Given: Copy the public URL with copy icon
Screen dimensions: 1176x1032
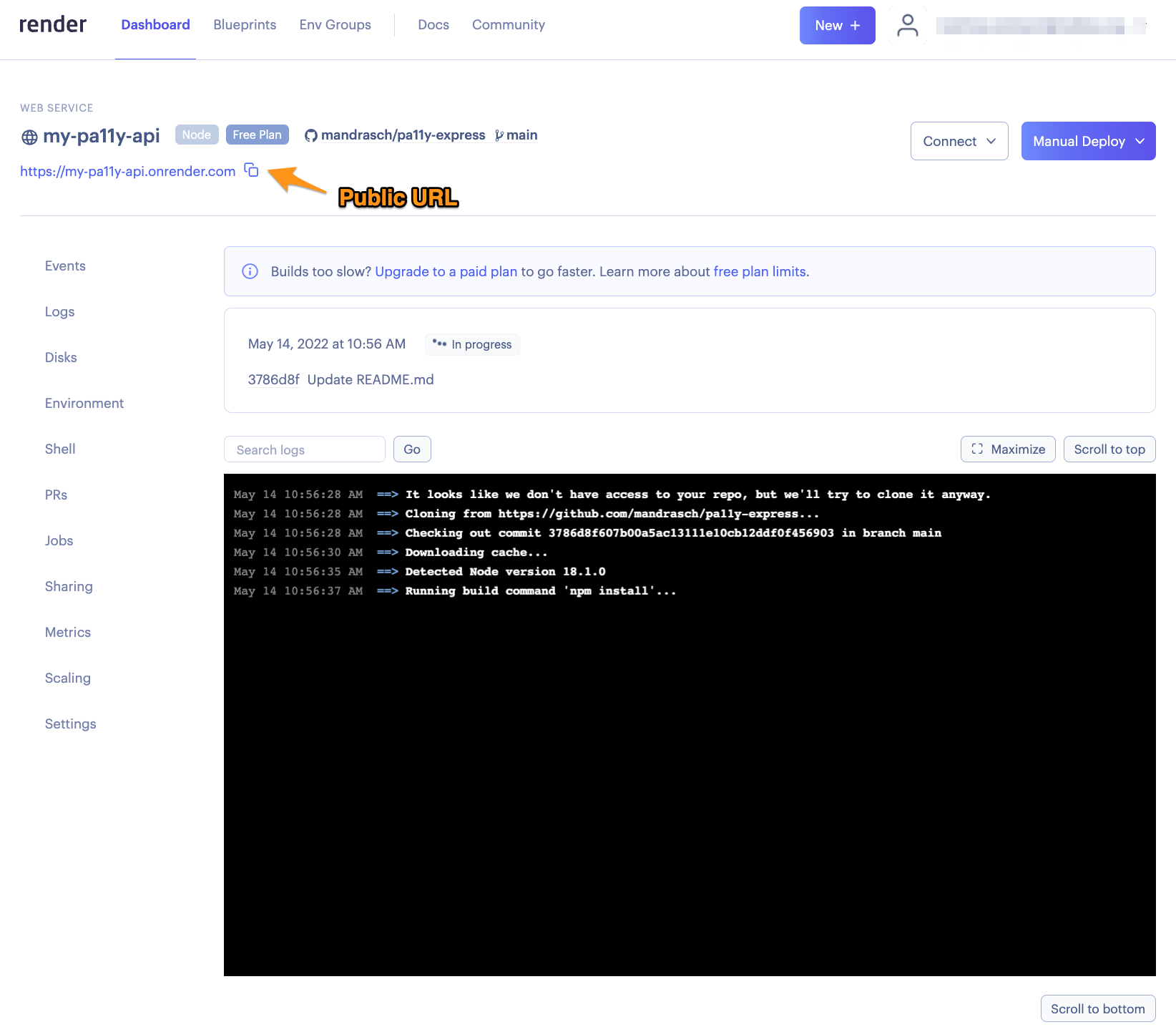Looking at the screenshot, I should click(x=251, y=170).
